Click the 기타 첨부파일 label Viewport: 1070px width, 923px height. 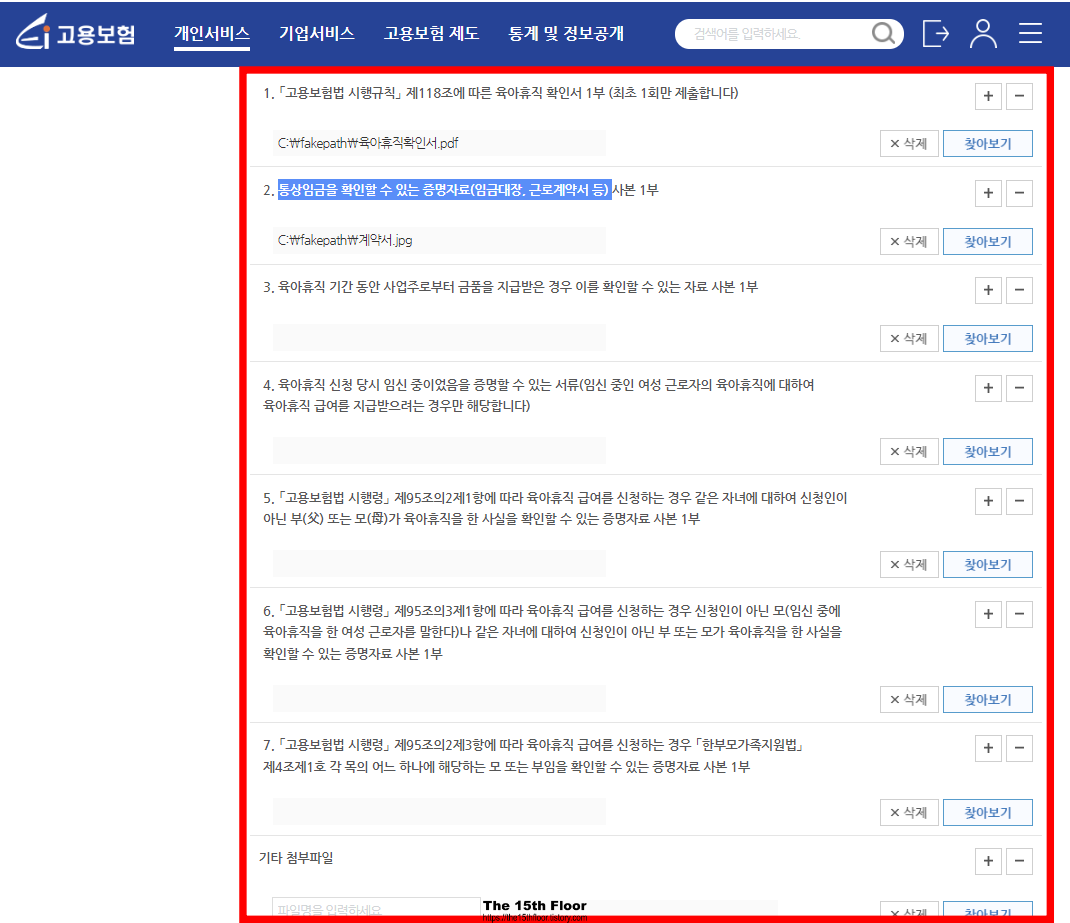296,858
